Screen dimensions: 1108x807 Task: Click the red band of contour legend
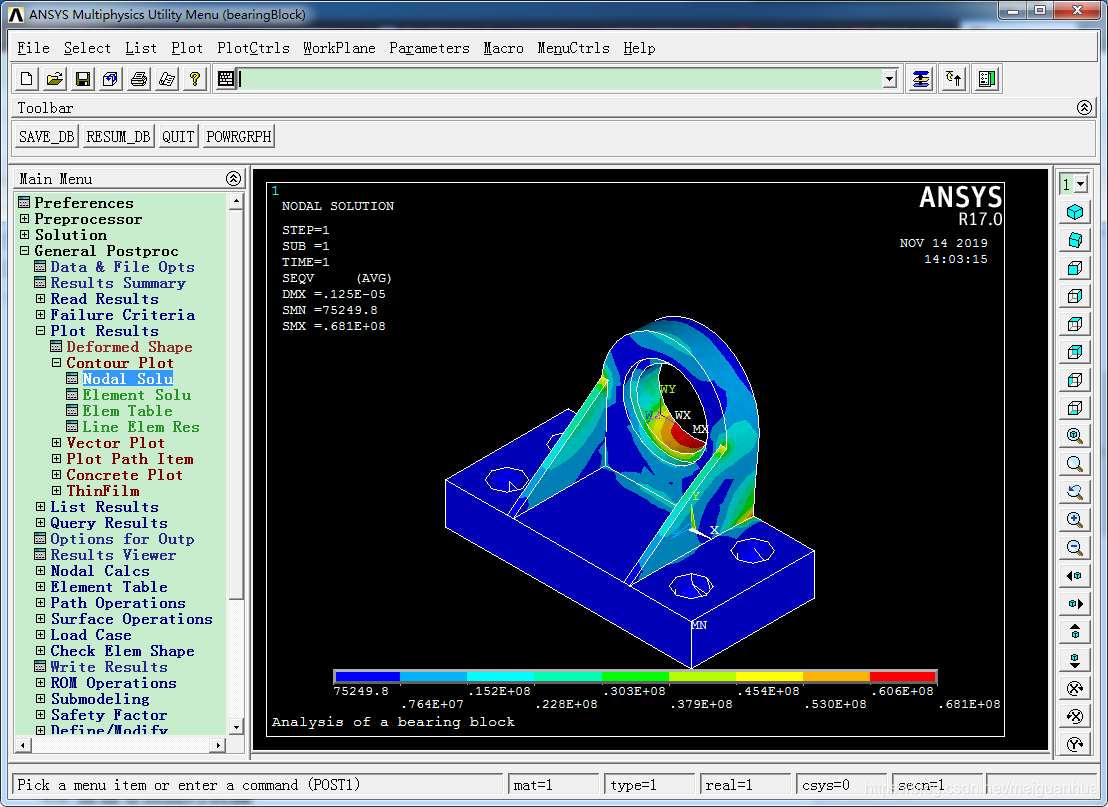[903, 676]
